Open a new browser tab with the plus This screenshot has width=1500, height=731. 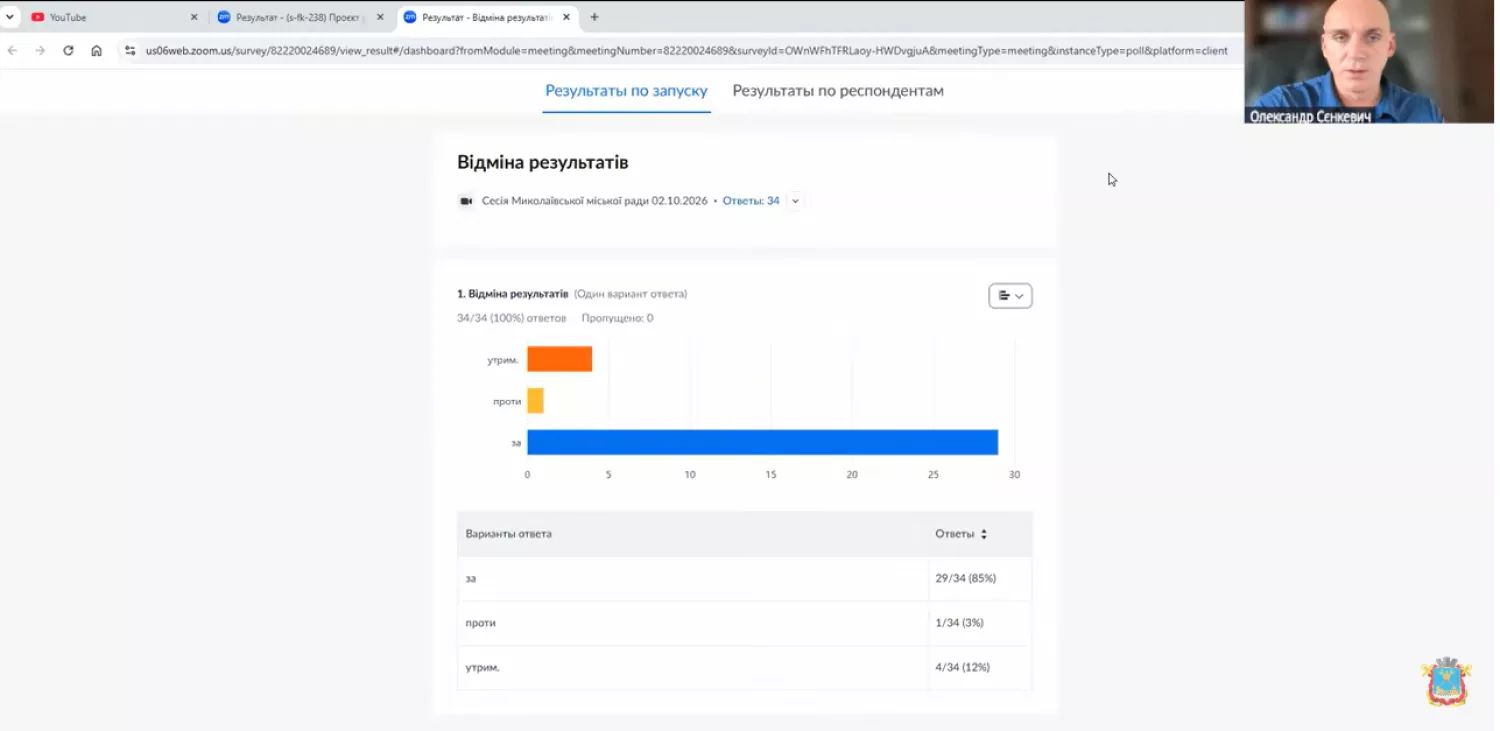click(594, 17)
